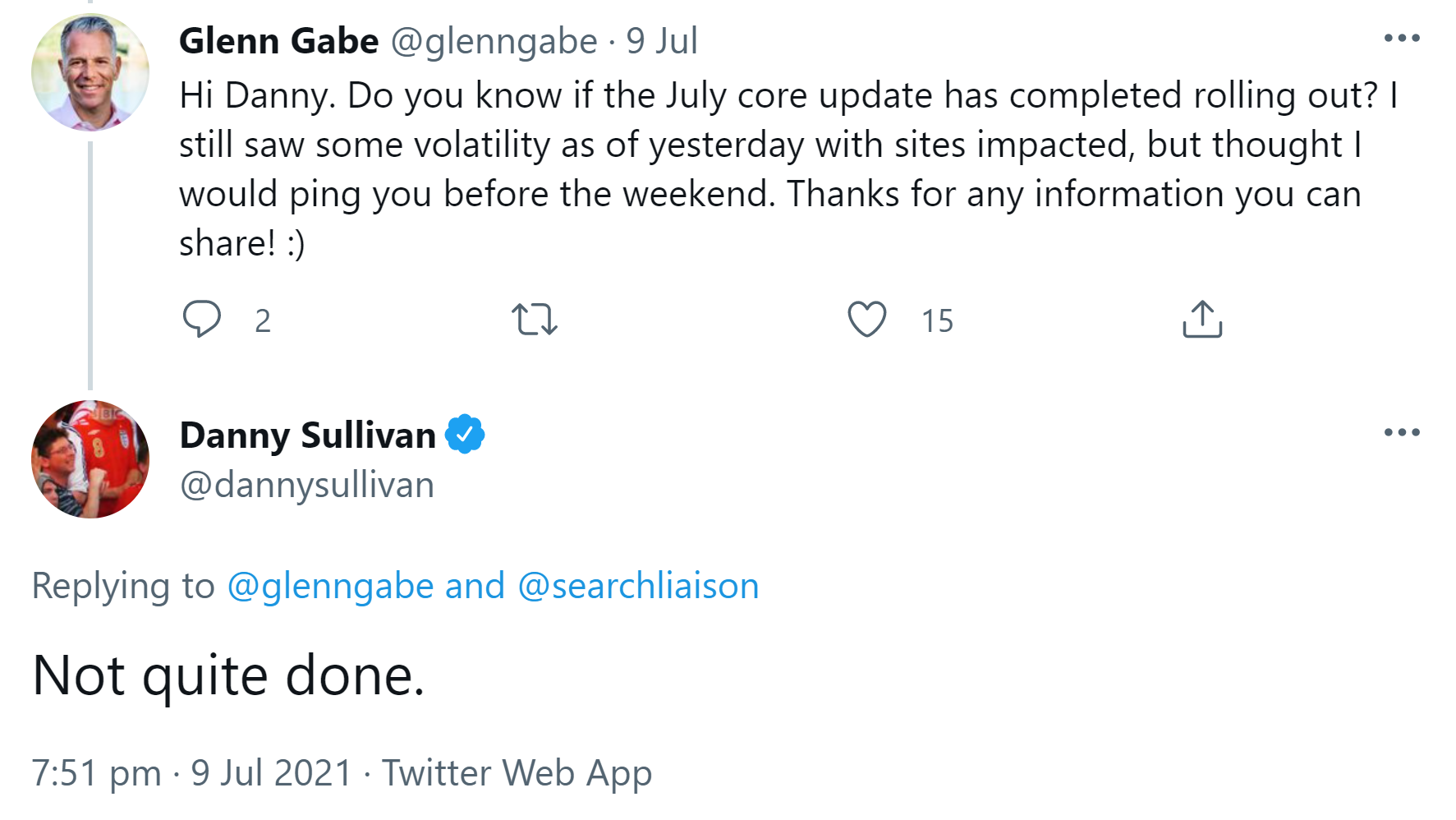
Task: Select the retweet icon below the tweet
Action: [x=535, y=320]
